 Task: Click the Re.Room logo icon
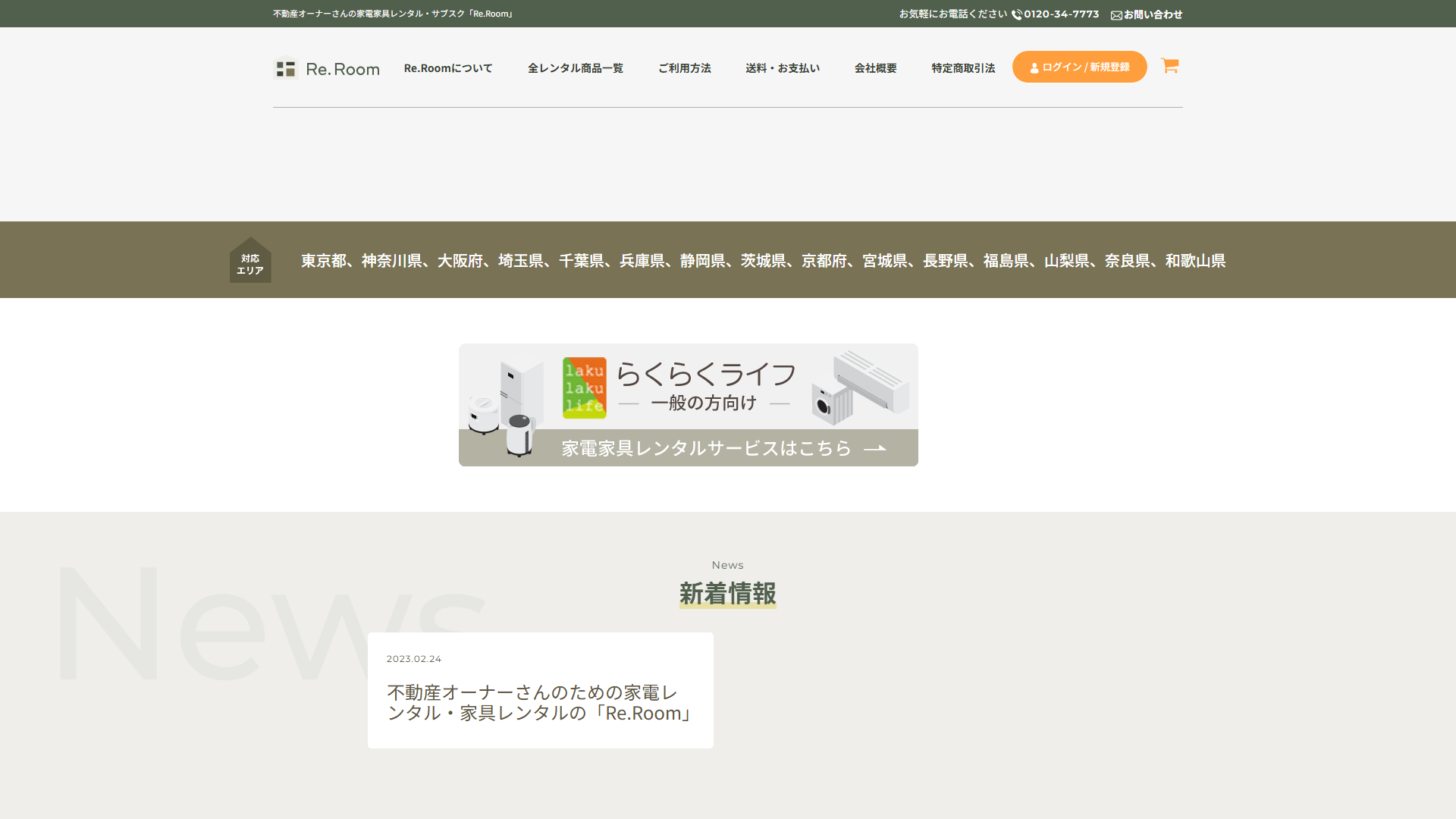point(286,68)
